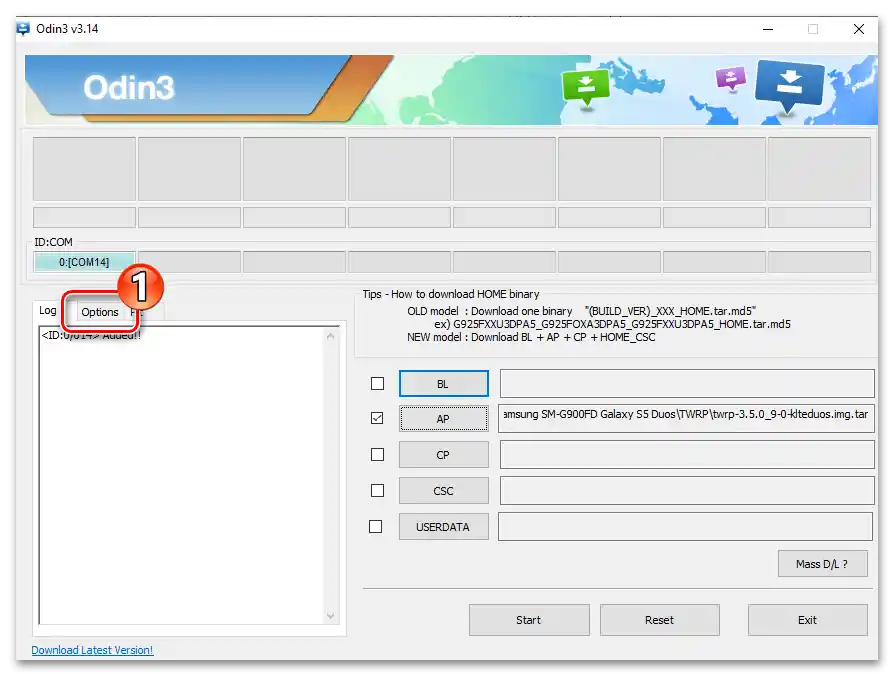
Task: Click the 0:[COM14] port indicator
Action: 84,262
